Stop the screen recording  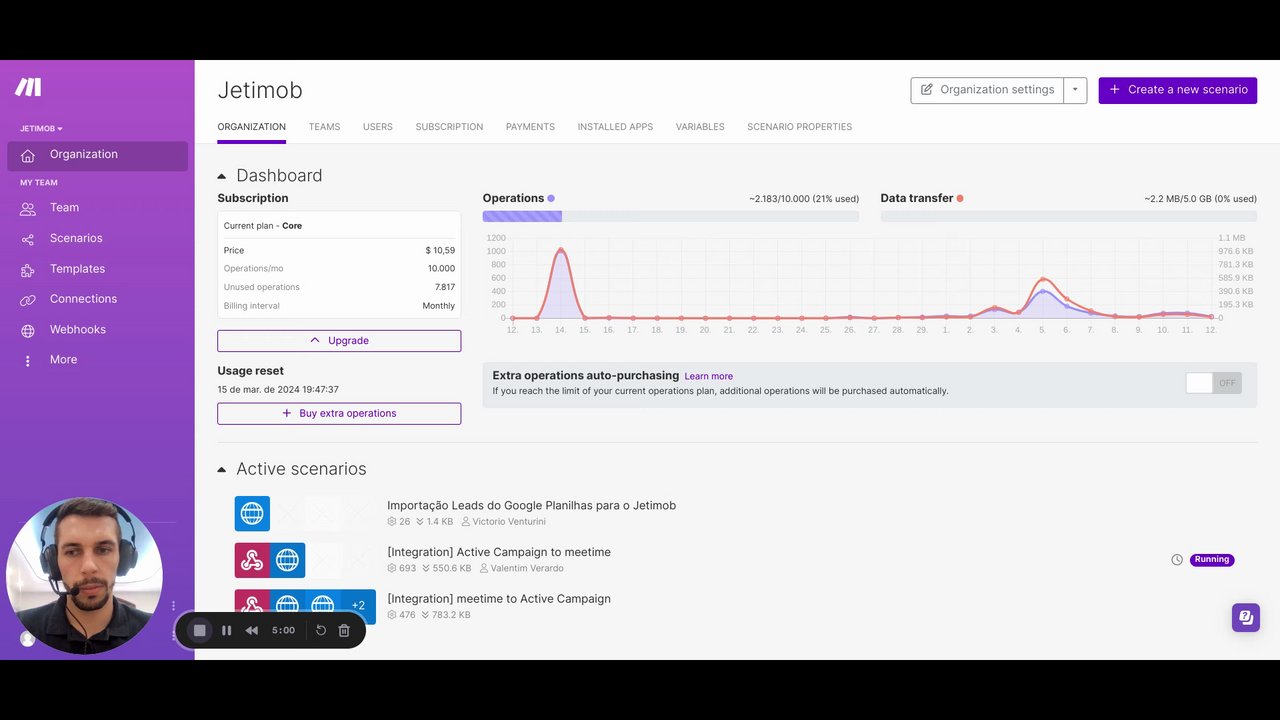tap(199, 630)
